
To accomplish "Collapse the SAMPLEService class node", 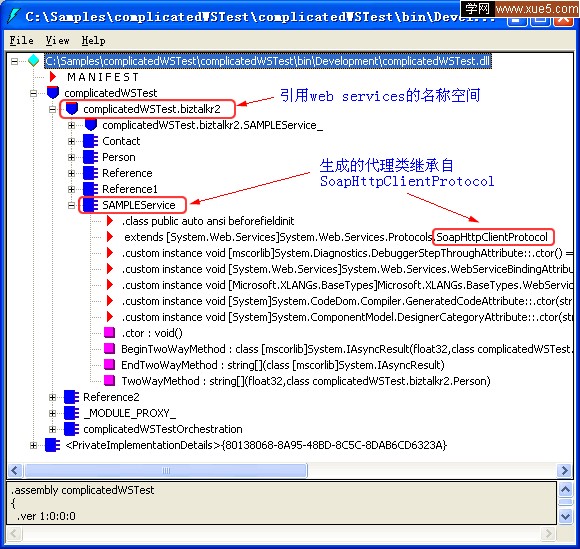I will pyautogui.click(x=71, y=205).
